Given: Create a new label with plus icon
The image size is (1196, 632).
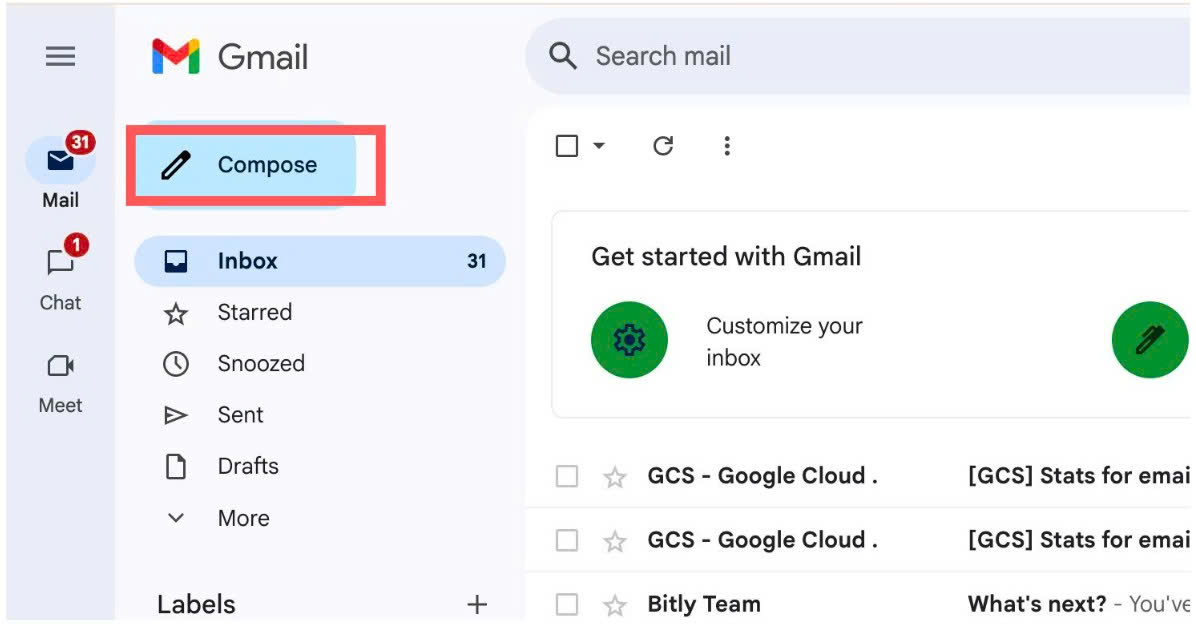Looking at the screenshot, I should [477, 605].
